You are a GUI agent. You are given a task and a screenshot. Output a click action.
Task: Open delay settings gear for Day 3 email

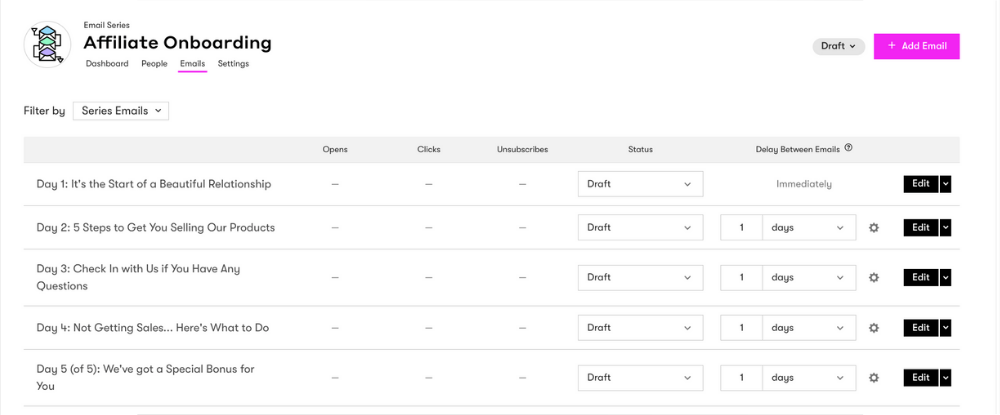[x=874, y=278]
